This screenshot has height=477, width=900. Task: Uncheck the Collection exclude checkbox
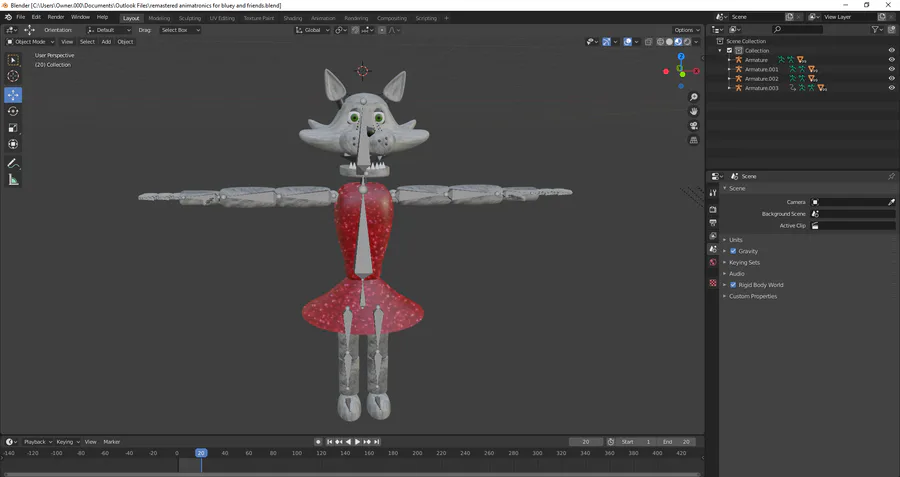coord(730,51)
